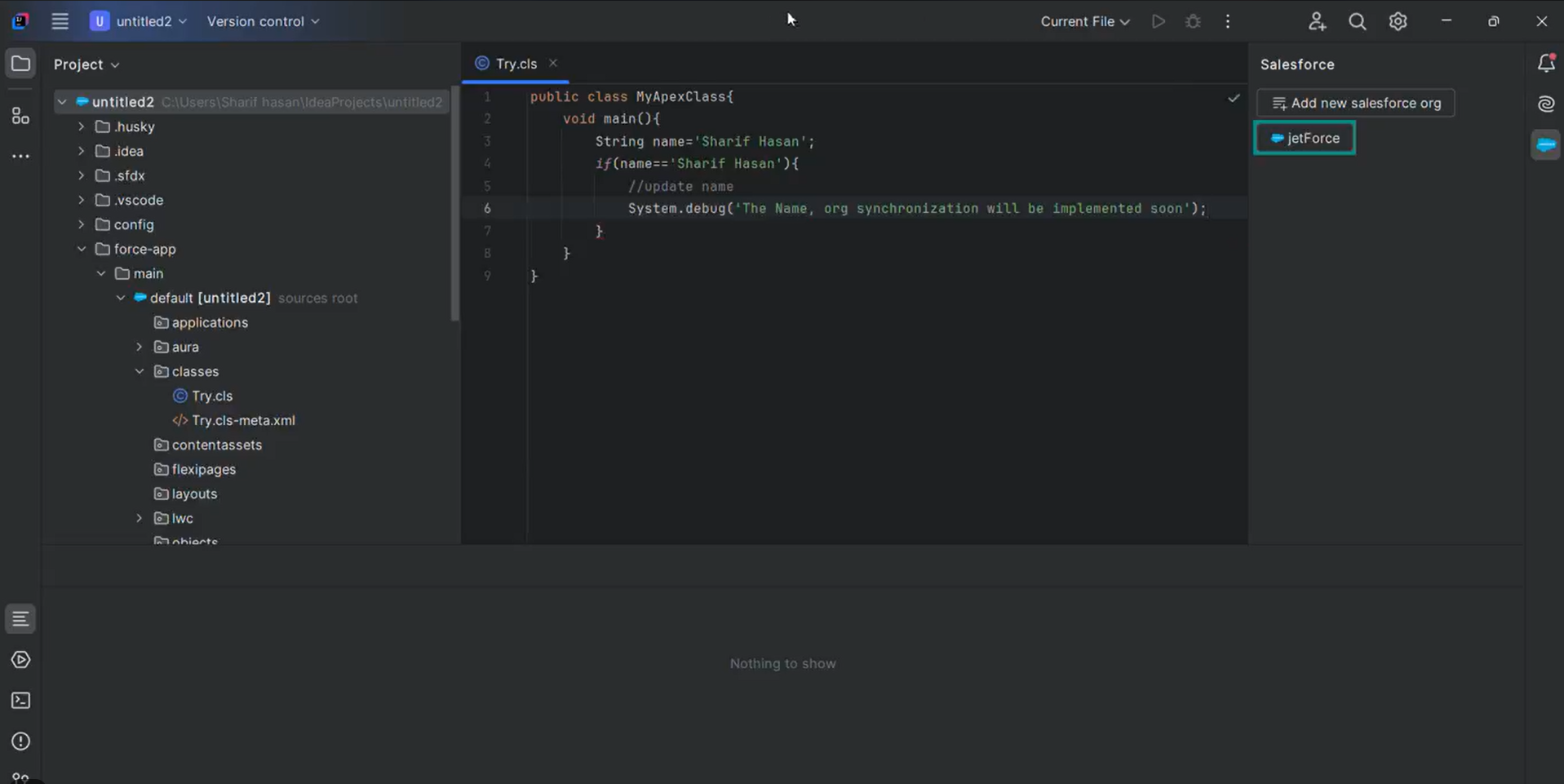Screen dimensions: 1564x784
Task: Open IDE settings gear menu
Action: 1398,22
